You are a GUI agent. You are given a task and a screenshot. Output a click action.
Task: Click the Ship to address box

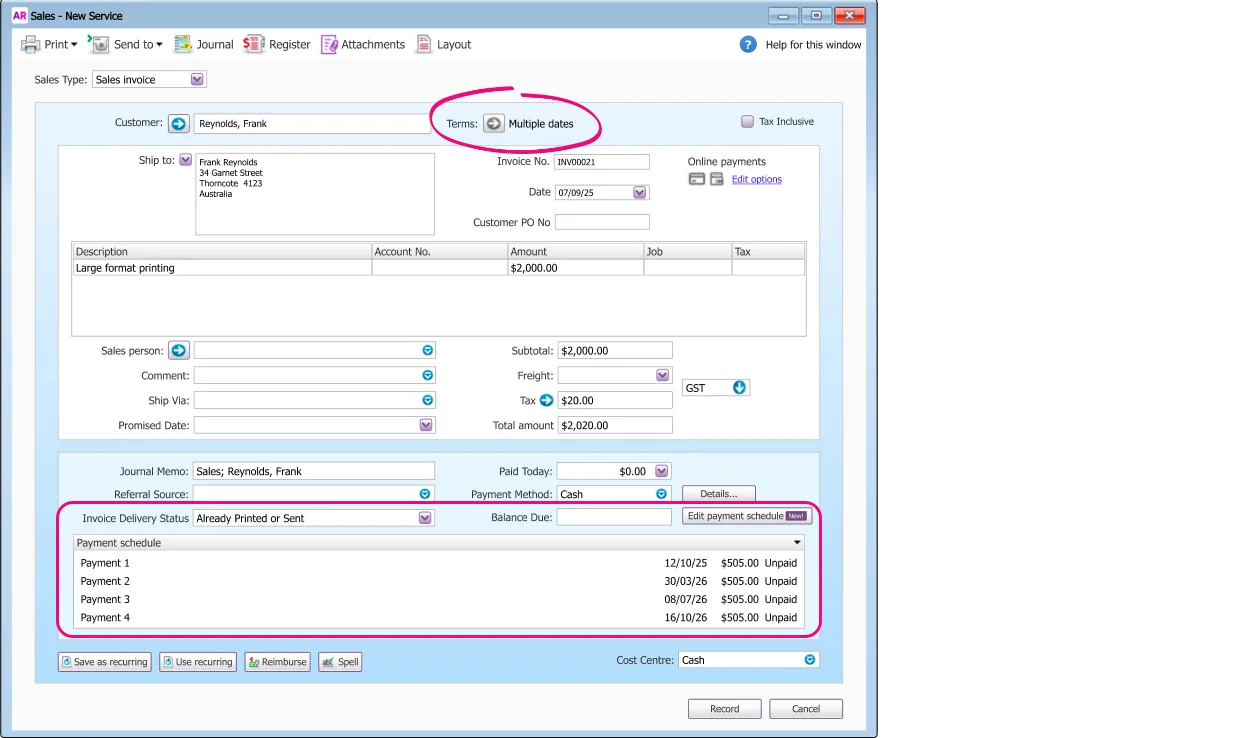[x=315, y=194]
